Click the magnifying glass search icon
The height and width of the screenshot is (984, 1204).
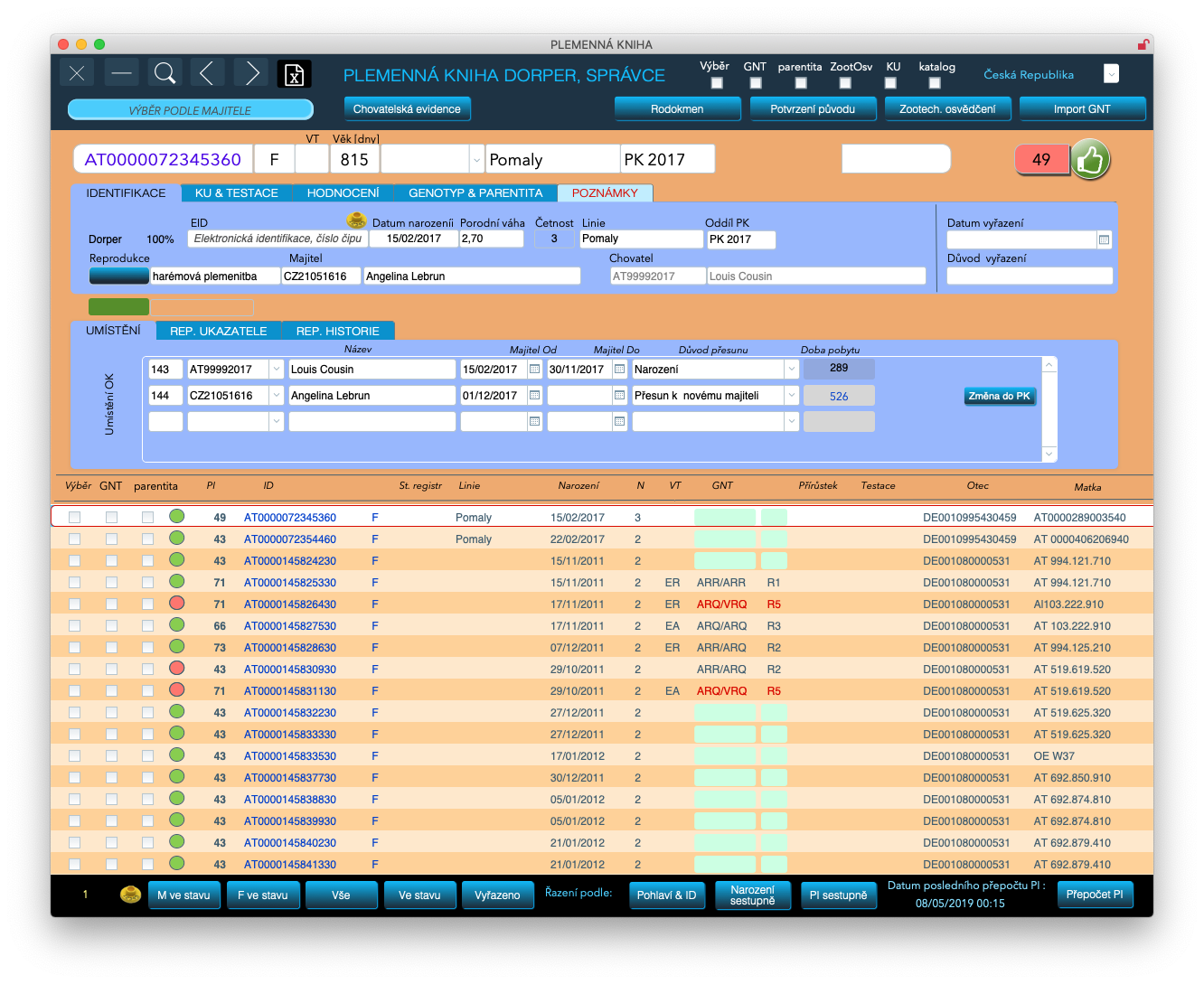(x=165, y=73)
